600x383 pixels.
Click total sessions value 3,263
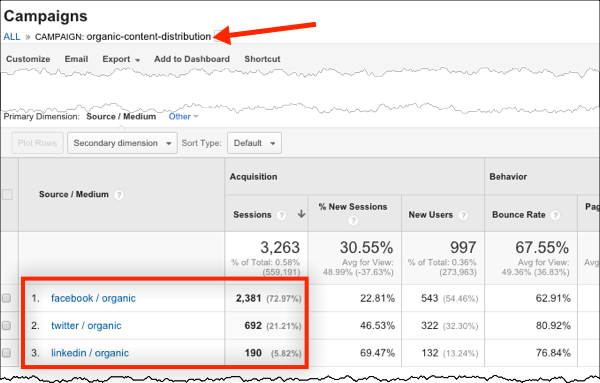[280, 248]
